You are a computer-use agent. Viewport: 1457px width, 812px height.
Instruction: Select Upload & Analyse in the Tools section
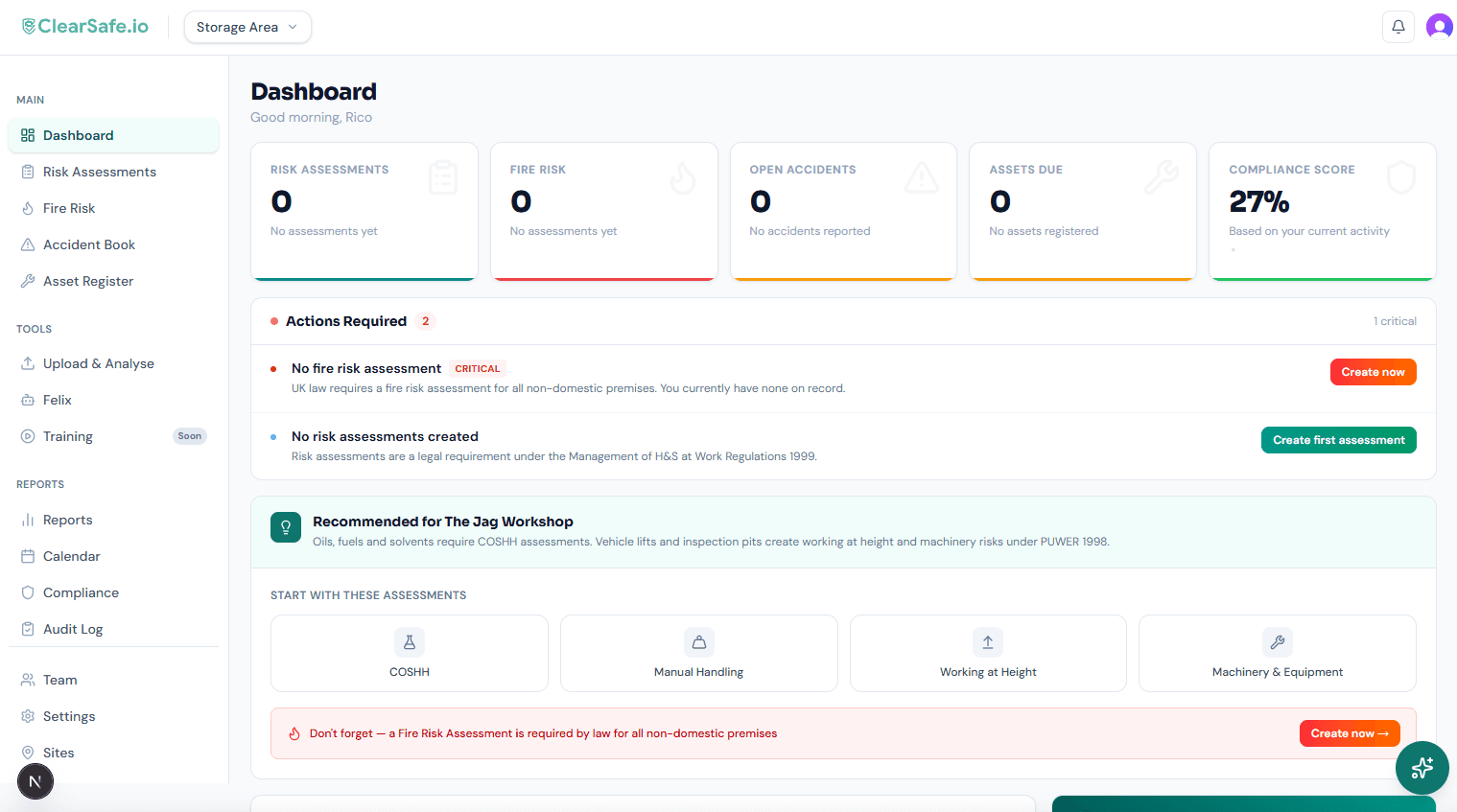(x=98, y=363)
